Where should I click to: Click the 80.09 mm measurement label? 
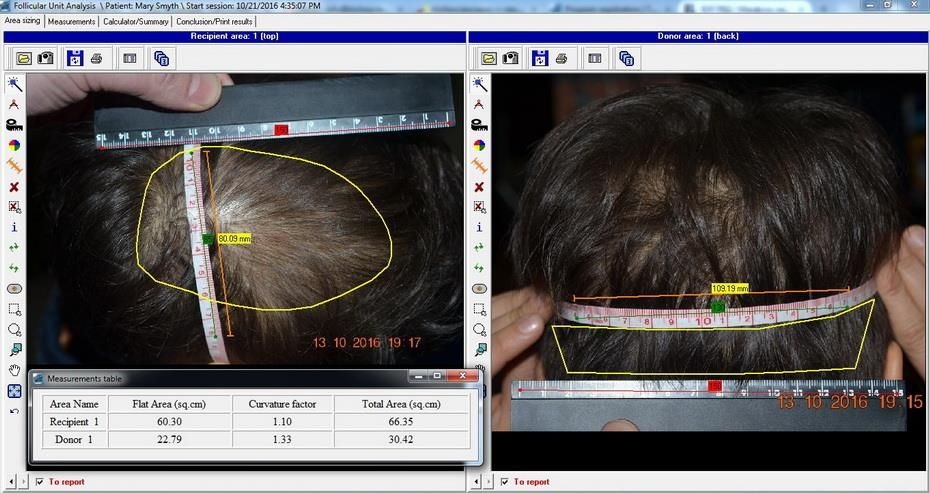click(x=233, y=239)
